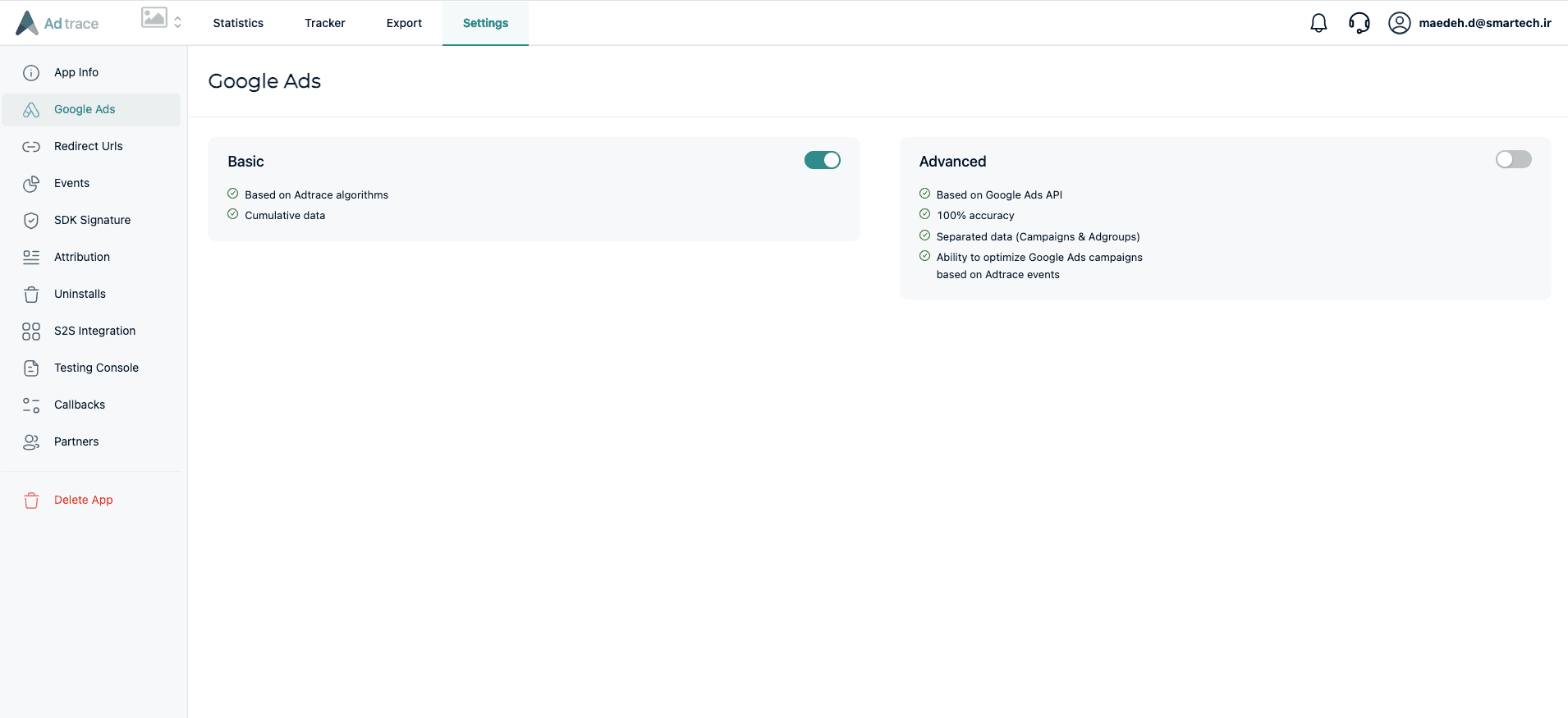Click "Separated data (Campaigns & Adgroups)" text

(1038, 236)
